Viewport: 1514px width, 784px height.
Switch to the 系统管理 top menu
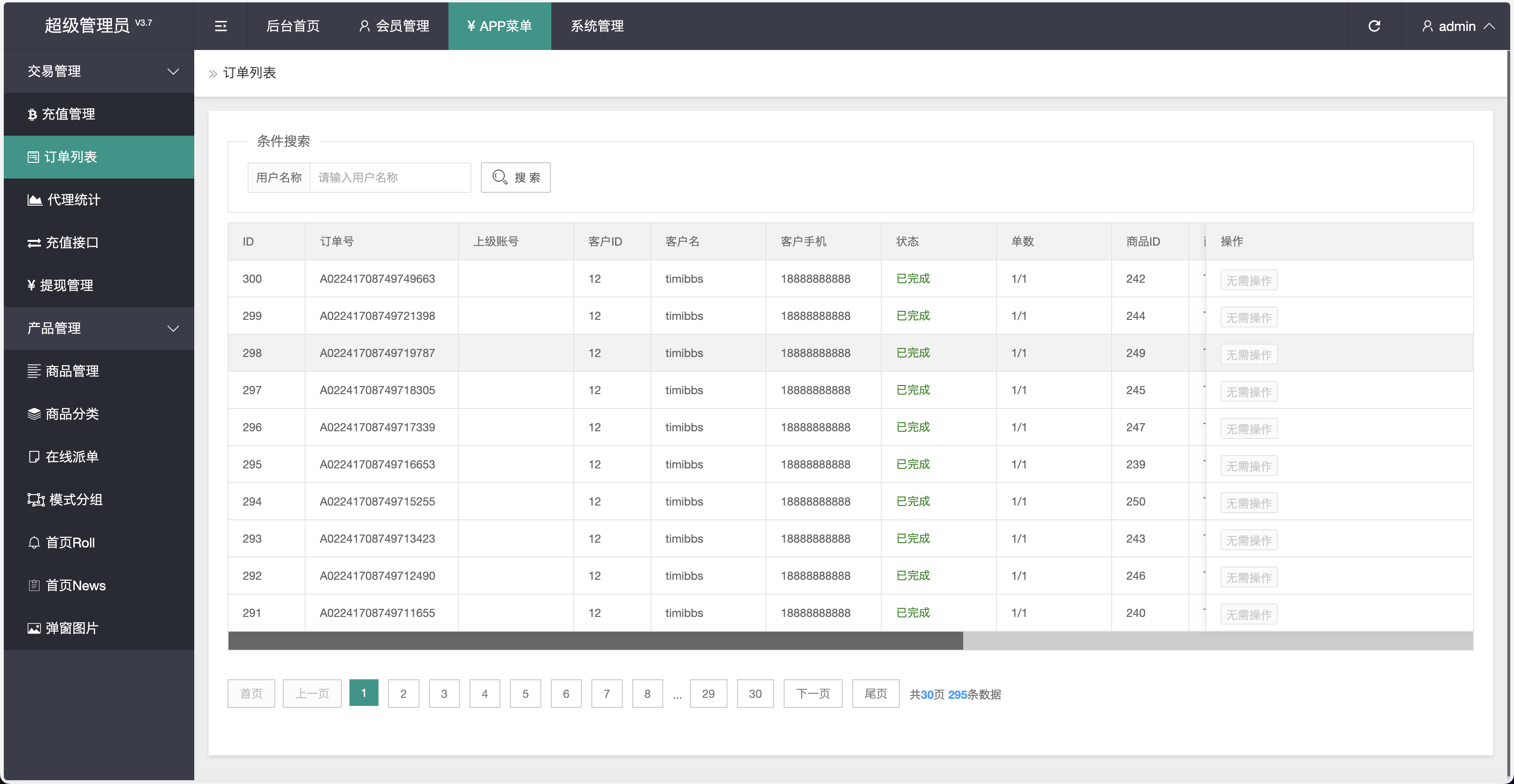point(597,26)
